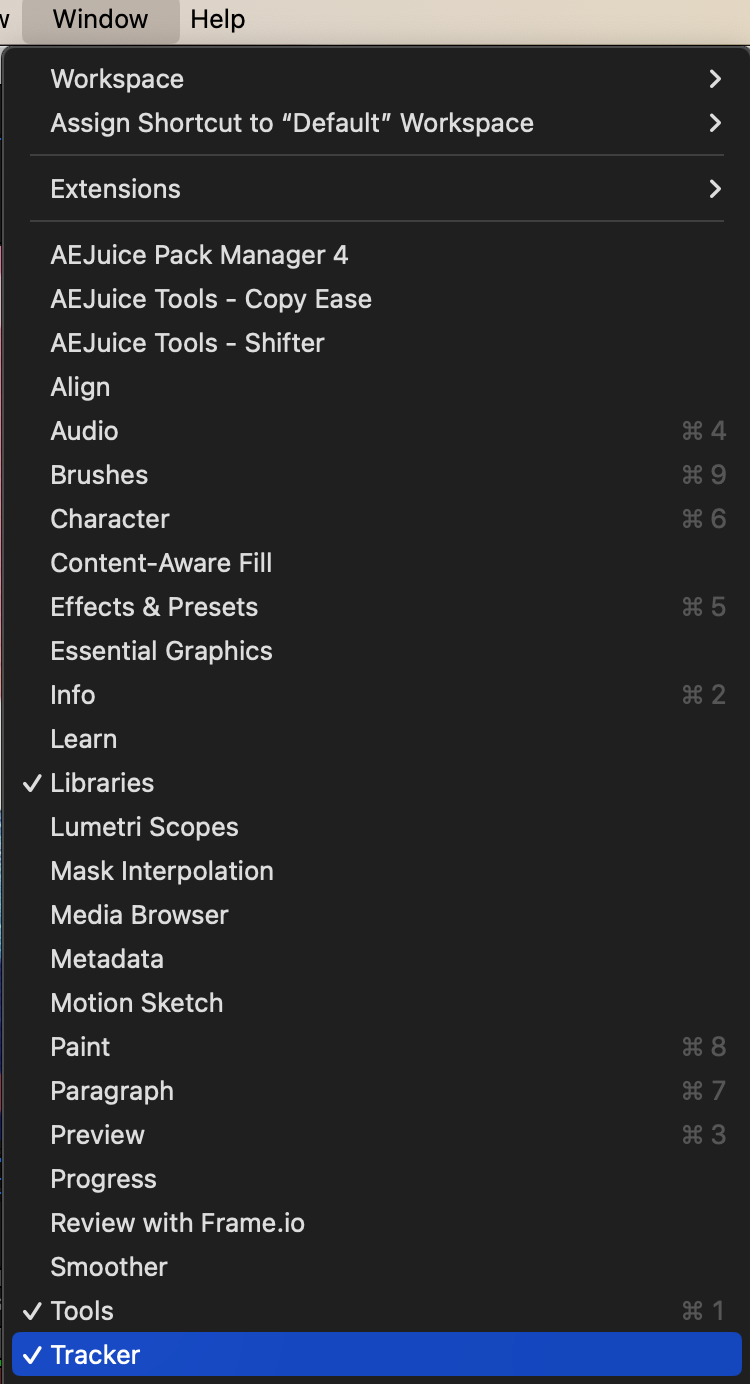Viewport: 750px width, 1384px height.
Task: Open the Help menu
Action: click(x=217, y=19)
